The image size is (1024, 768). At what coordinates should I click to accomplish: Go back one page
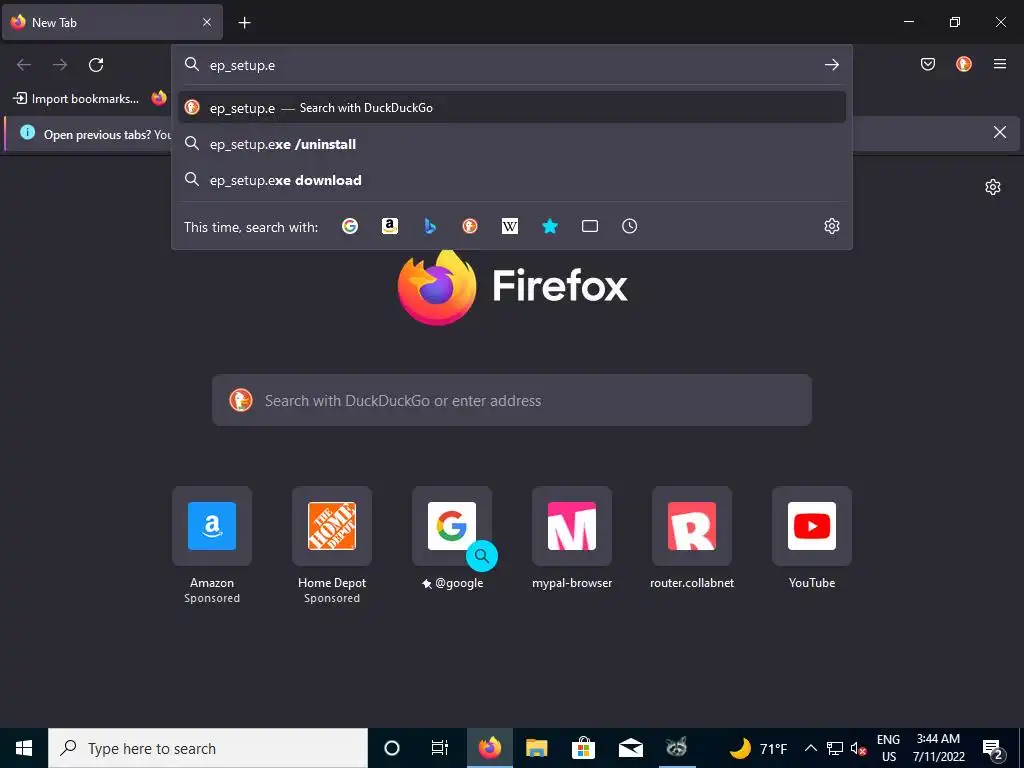24,65
